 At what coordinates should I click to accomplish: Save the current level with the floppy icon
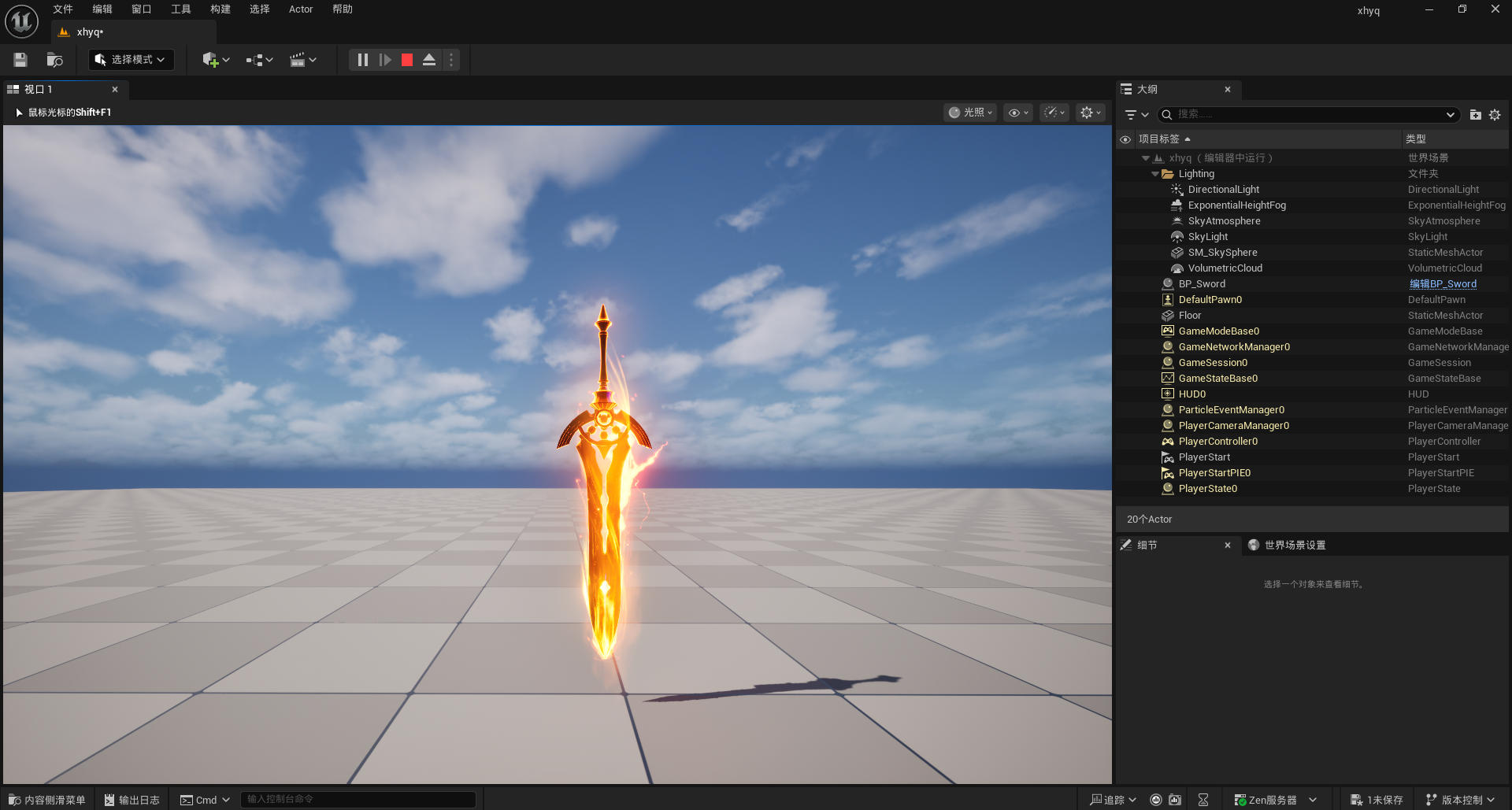click(20, 60)
